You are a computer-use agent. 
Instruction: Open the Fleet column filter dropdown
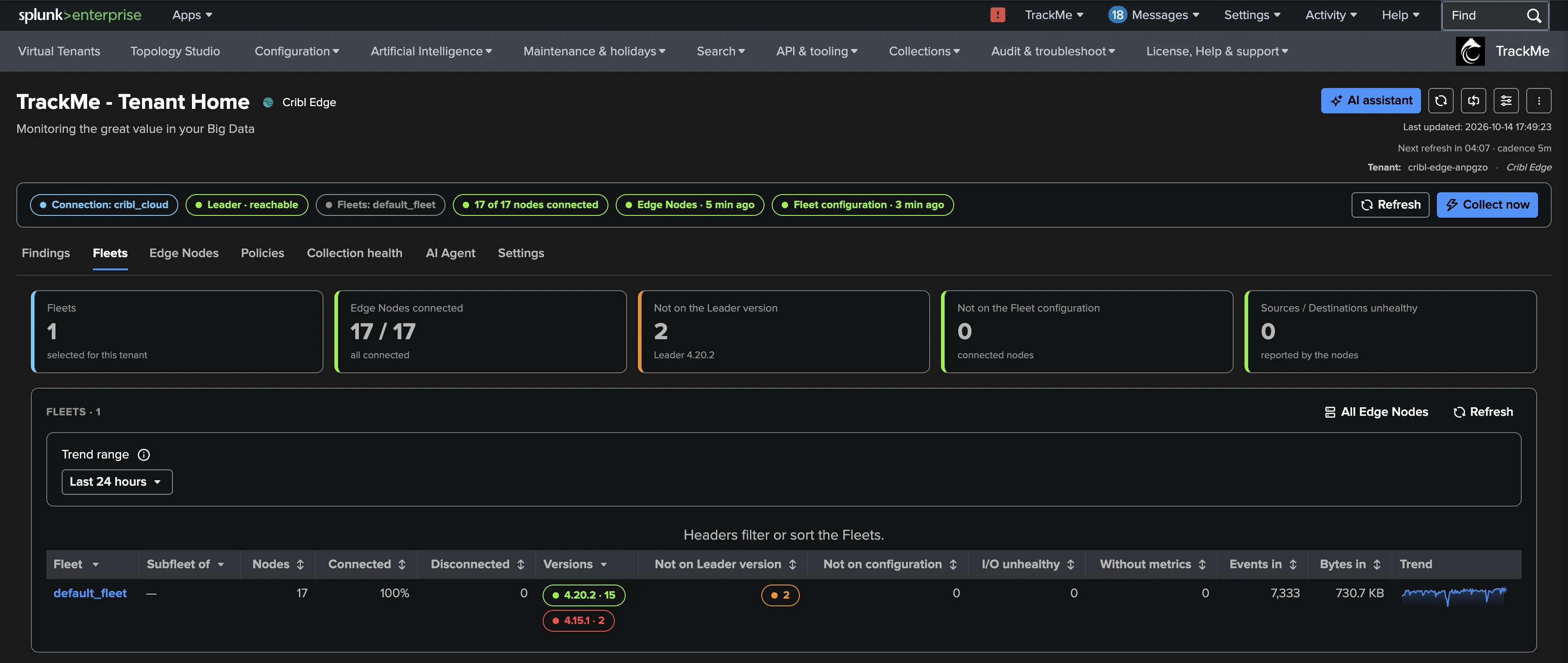click(96, 565)
